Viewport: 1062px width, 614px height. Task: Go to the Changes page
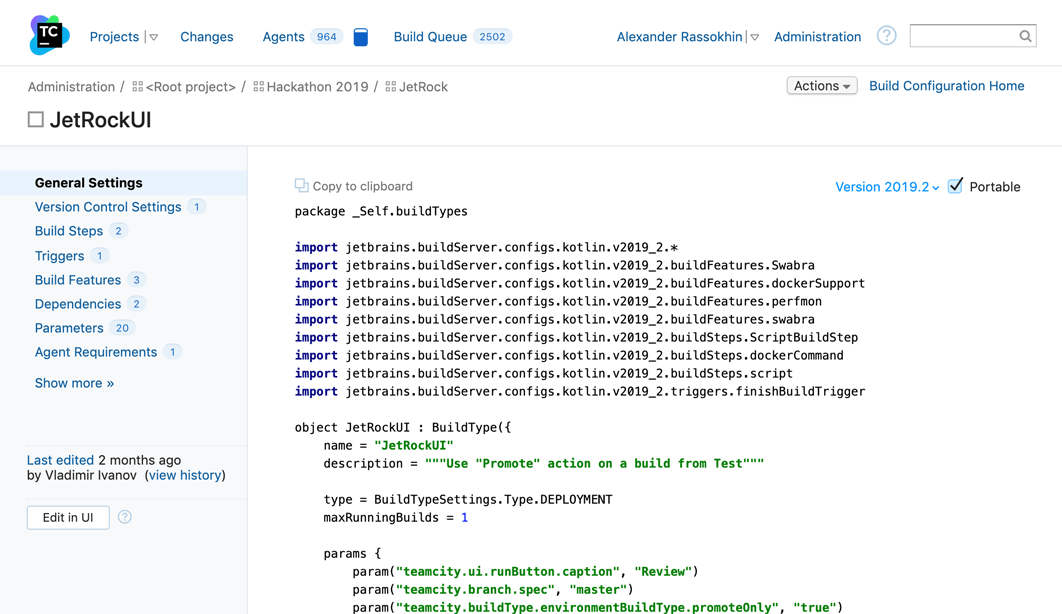click(x=206, y=37)
